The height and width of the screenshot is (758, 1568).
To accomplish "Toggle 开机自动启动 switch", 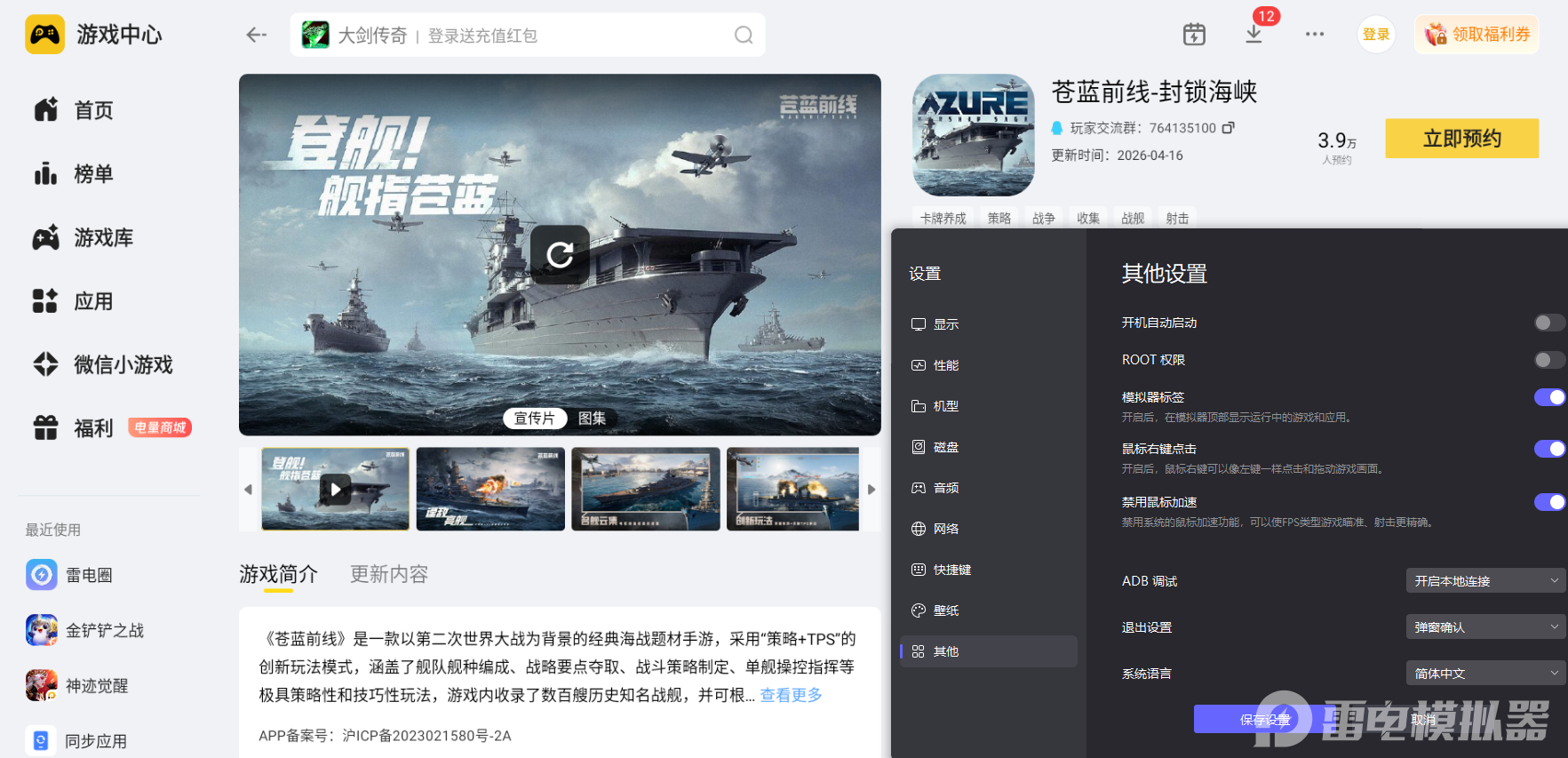I will pos(1549,323).
